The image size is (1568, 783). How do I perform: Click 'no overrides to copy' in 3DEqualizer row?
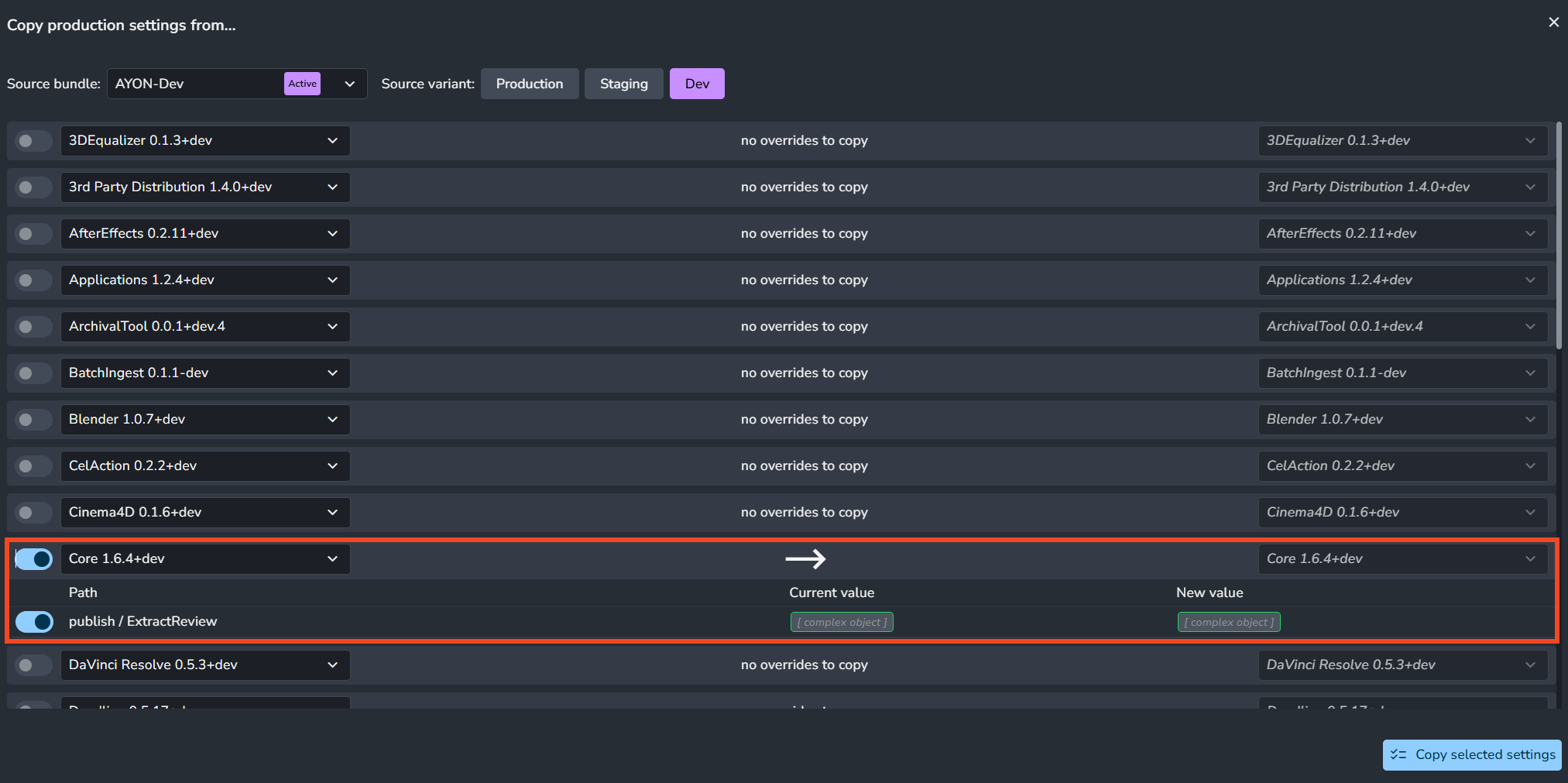(804, 141)
